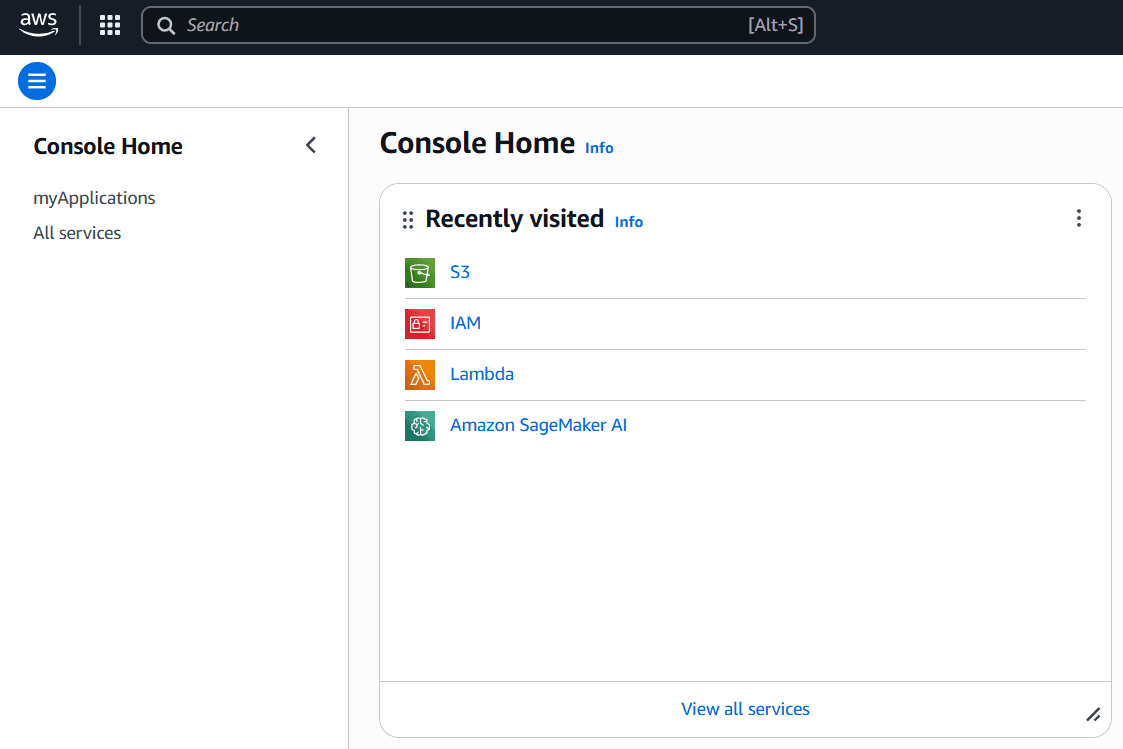This screenshot has width=1123, height=749.
Task: Click the widget resize corner handle
Action: pyautogui.click(x=1093, y=714)
